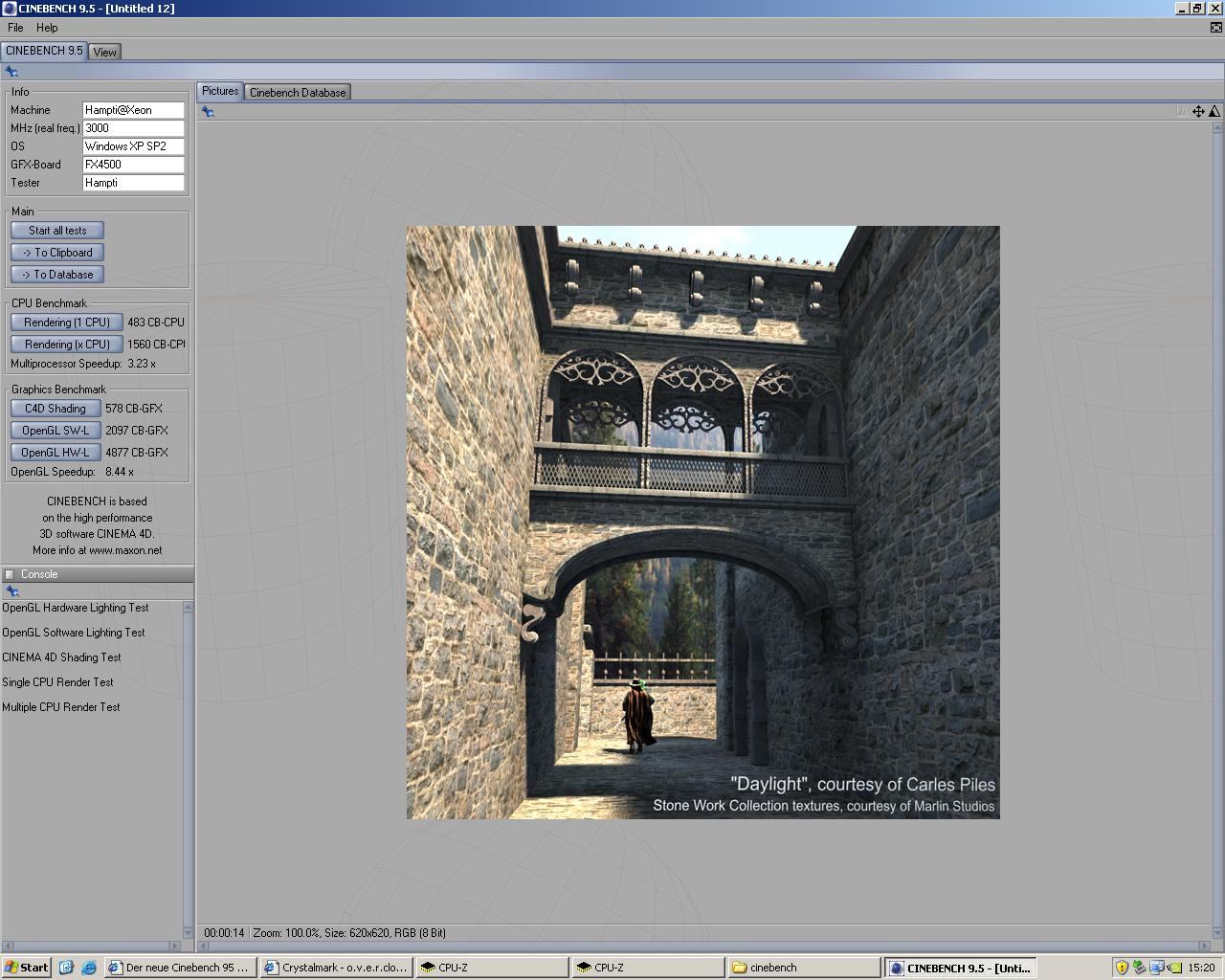Viewport: 1225px width, 980px height.
Task: Click the Machine name input field
Action: pos(133,110)
